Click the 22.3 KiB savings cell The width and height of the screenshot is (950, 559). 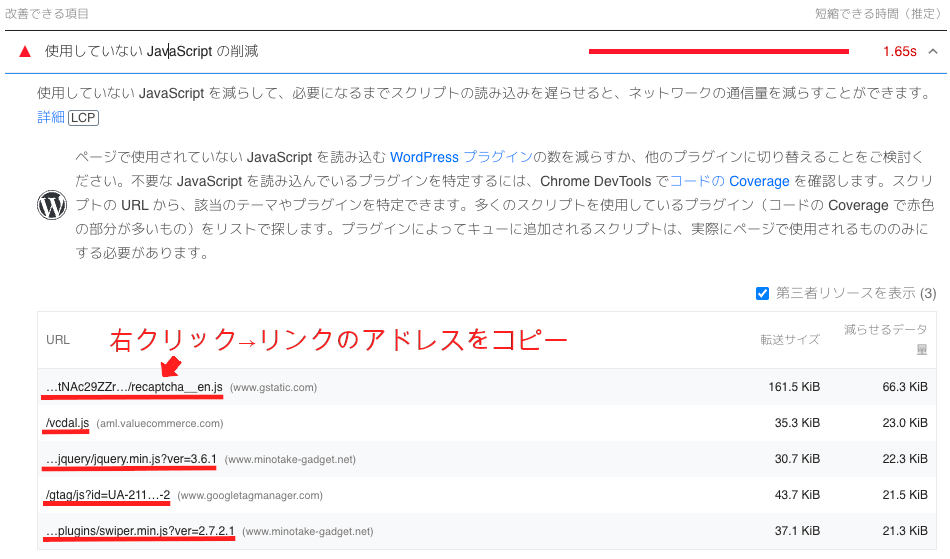(x=905, y=459)
